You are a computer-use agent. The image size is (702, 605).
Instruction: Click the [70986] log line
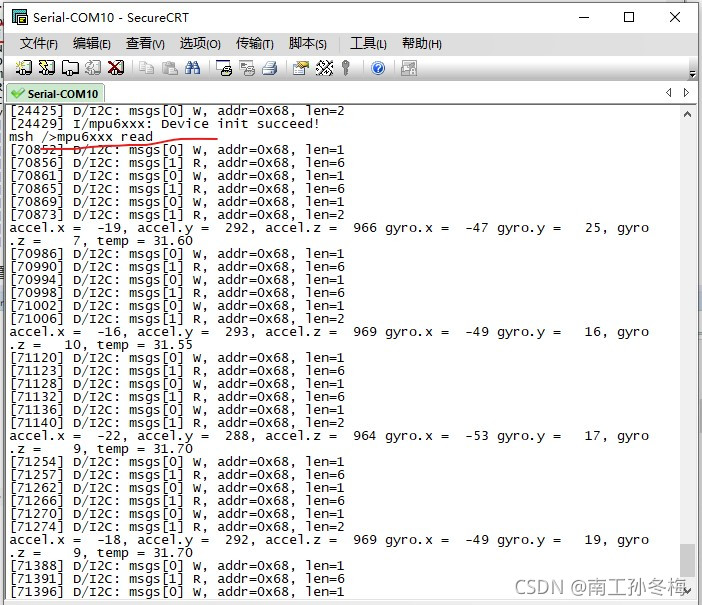(x=177, y=254)
